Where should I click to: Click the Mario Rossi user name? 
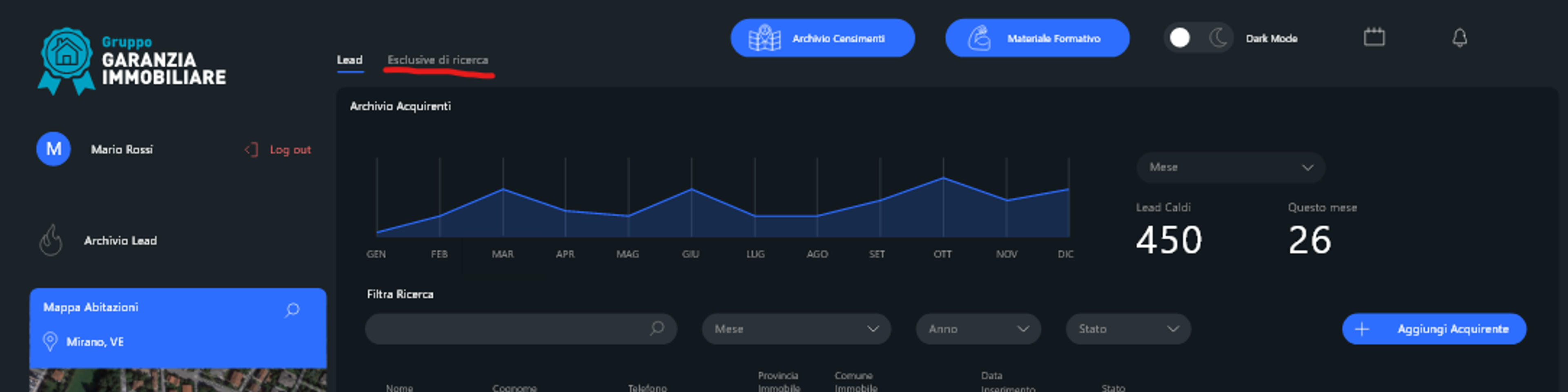(122, 150)
